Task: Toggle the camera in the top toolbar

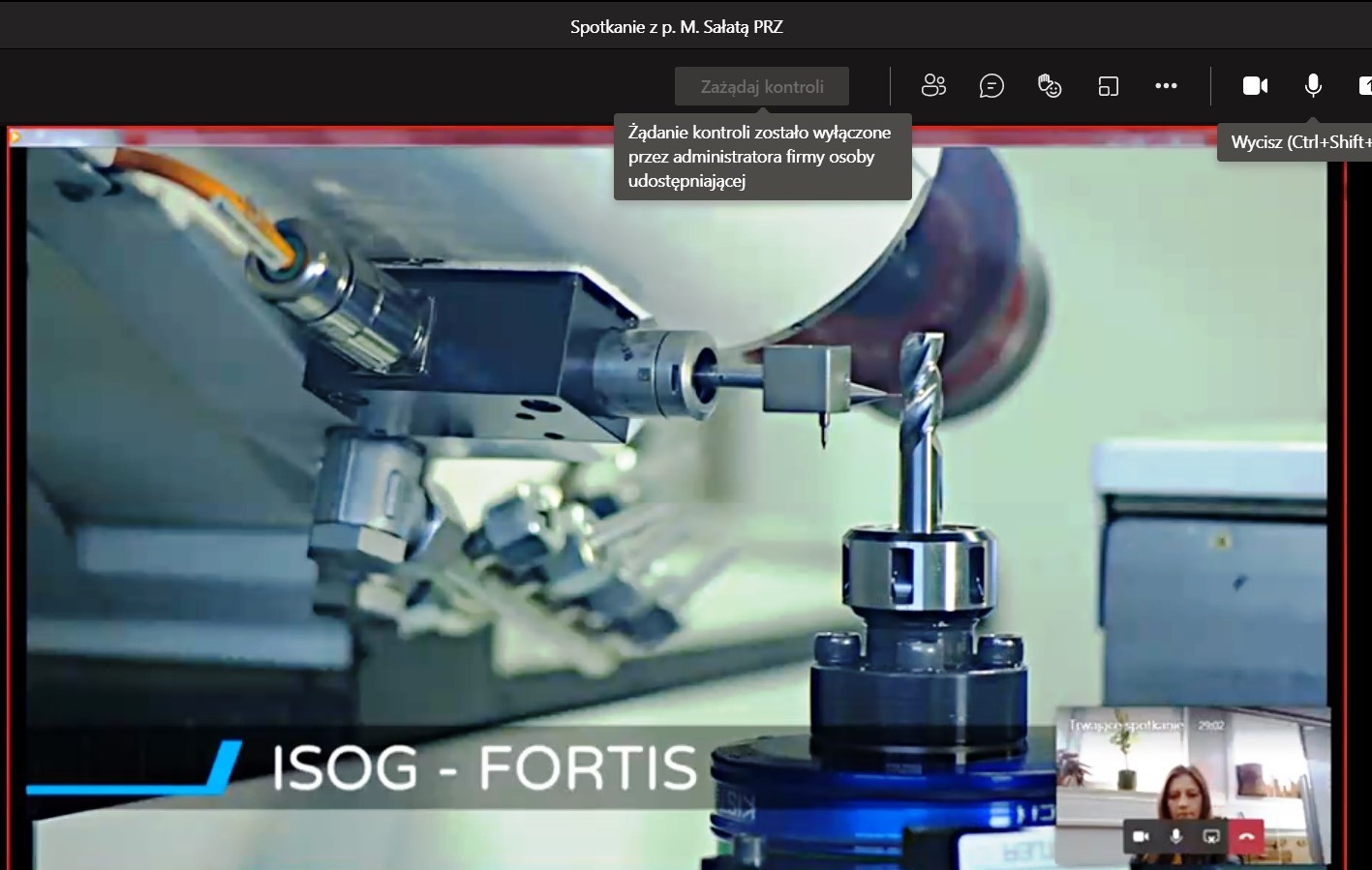Action: (x=1255, y=86)
